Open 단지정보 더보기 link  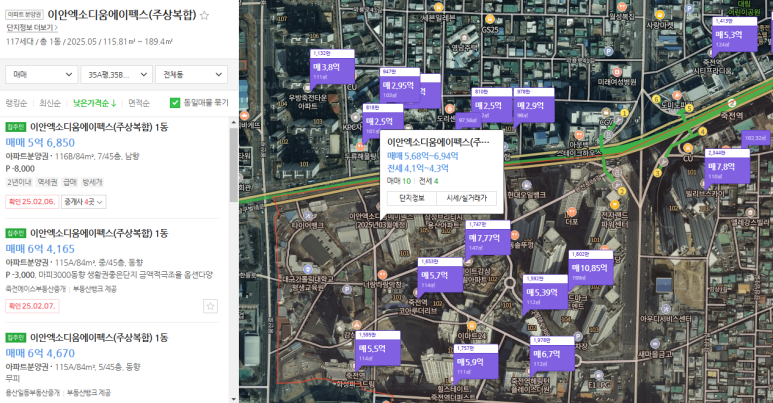(32, 28)
